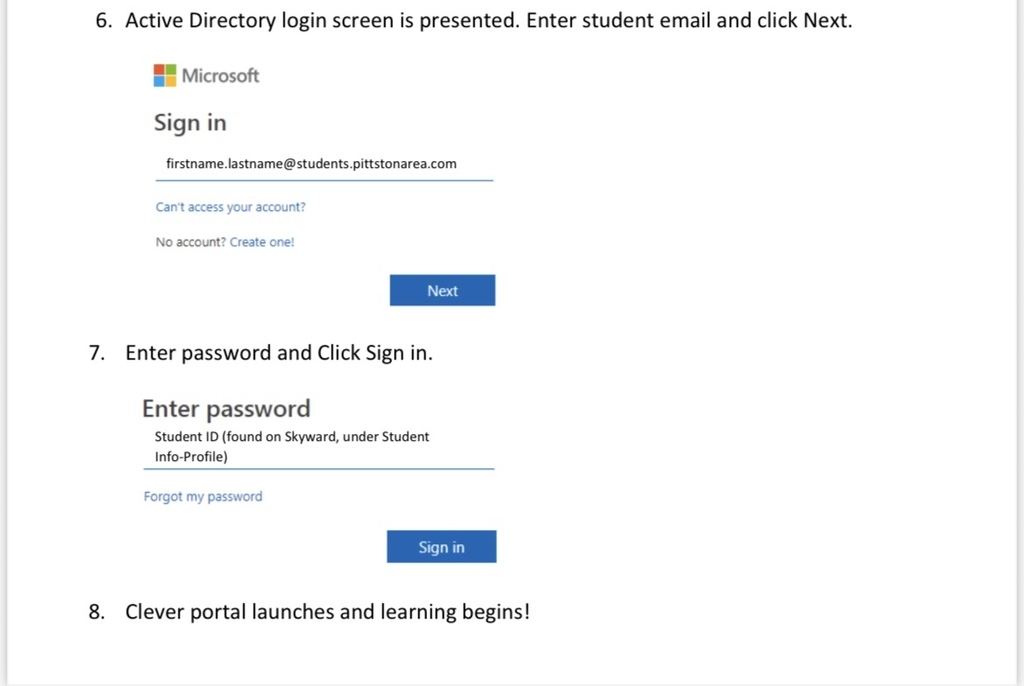Follow the "Create one!" link
1024x686 pixels.
coord(261,242)
